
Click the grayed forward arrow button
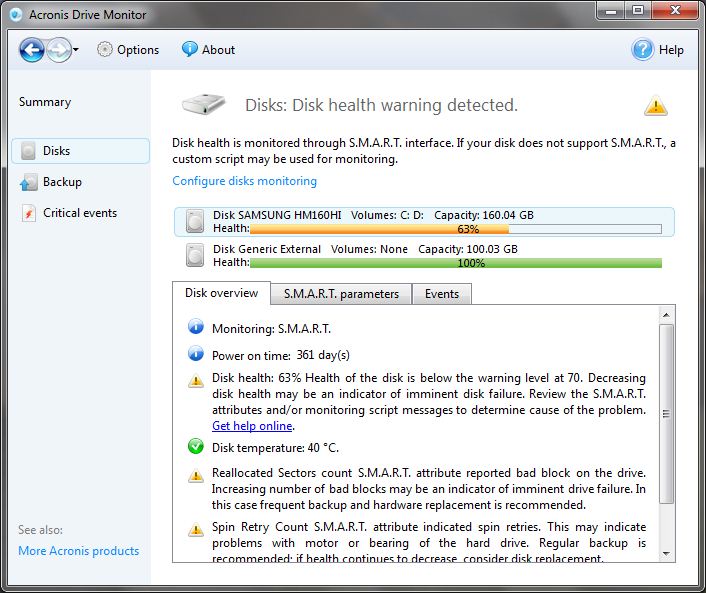click(x=59, y=50)
